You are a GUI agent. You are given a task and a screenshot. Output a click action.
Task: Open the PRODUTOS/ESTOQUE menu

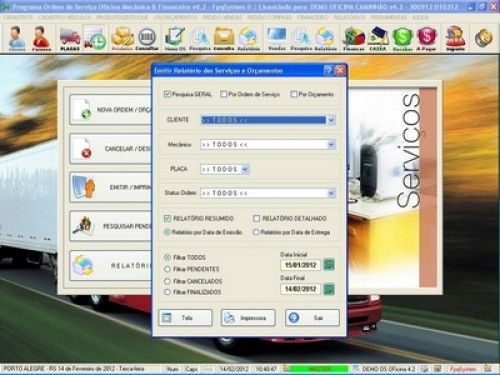(x=122, y=17)
